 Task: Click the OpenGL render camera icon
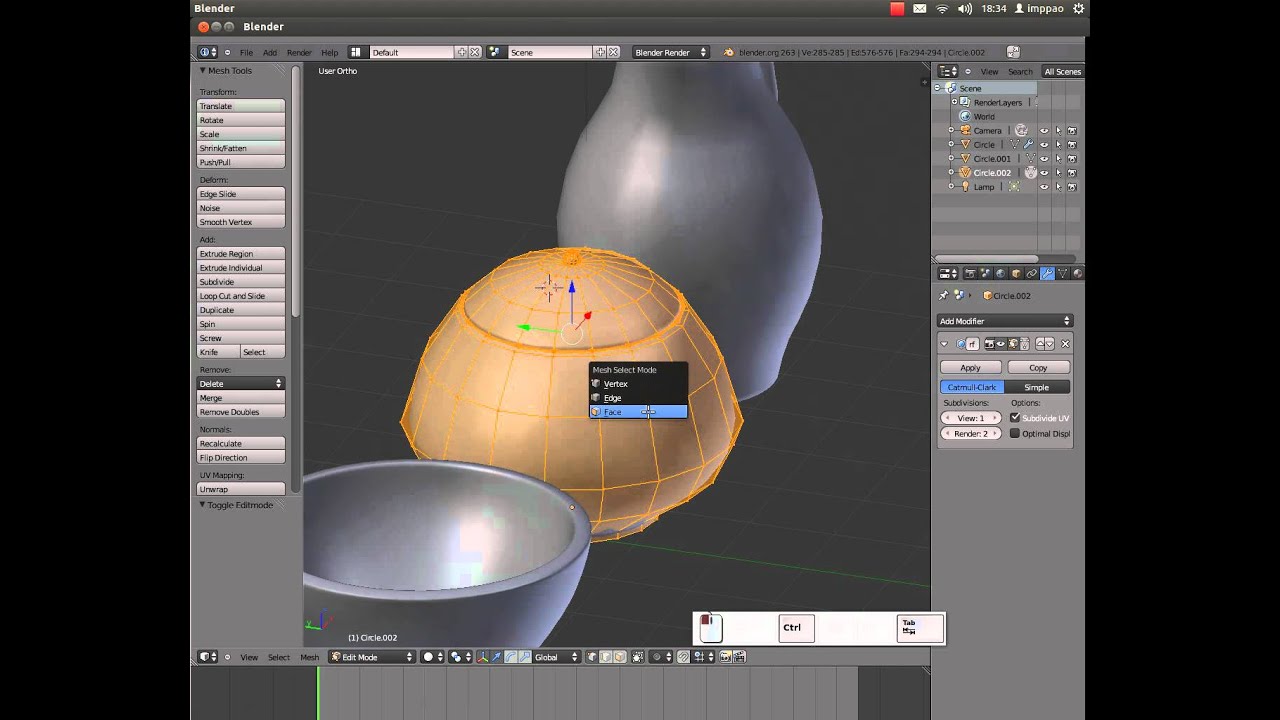click(725, 657)
